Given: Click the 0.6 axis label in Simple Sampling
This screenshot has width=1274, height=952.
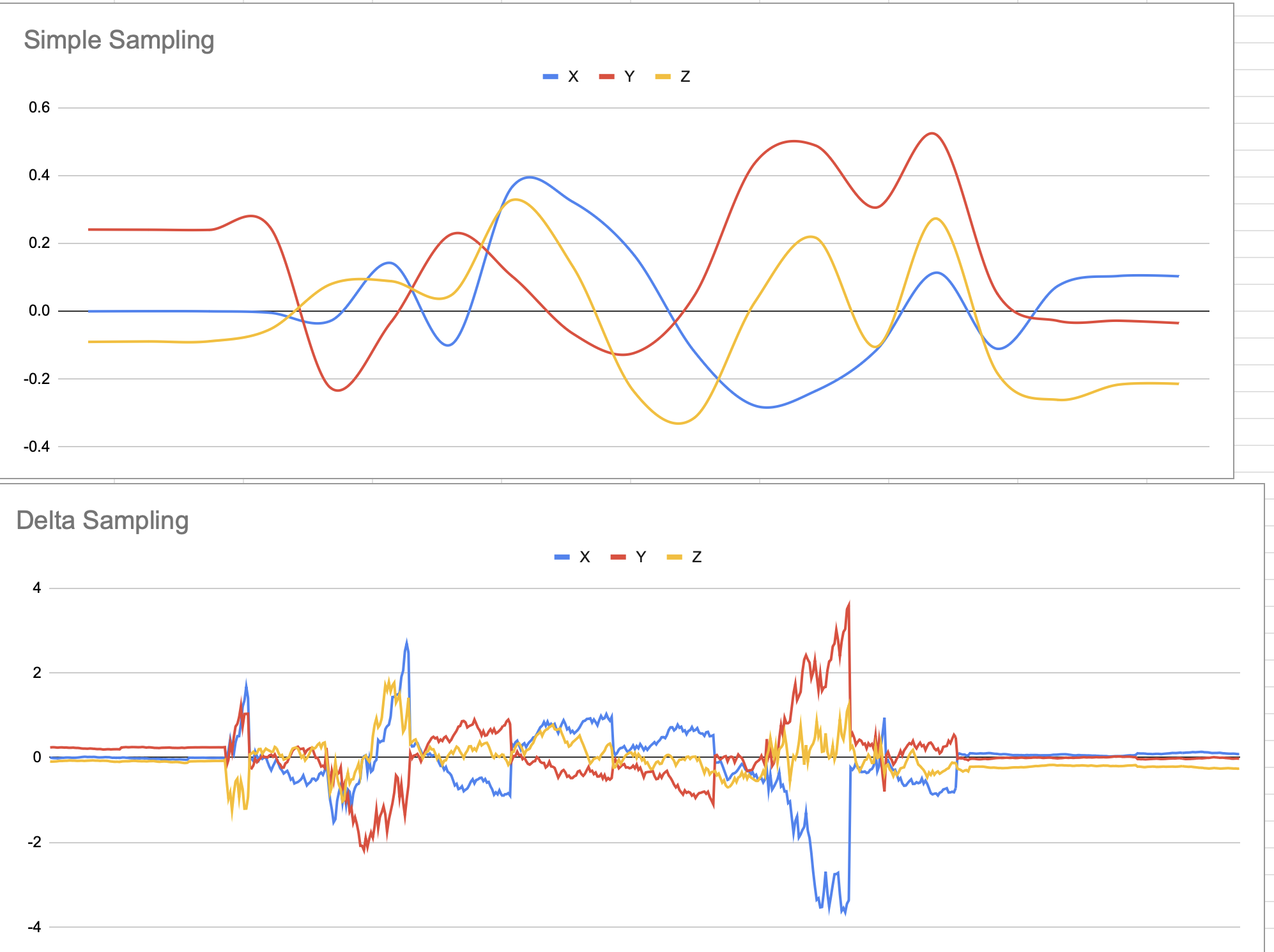Looking at the screenshot, I should (x=39, y=107).
